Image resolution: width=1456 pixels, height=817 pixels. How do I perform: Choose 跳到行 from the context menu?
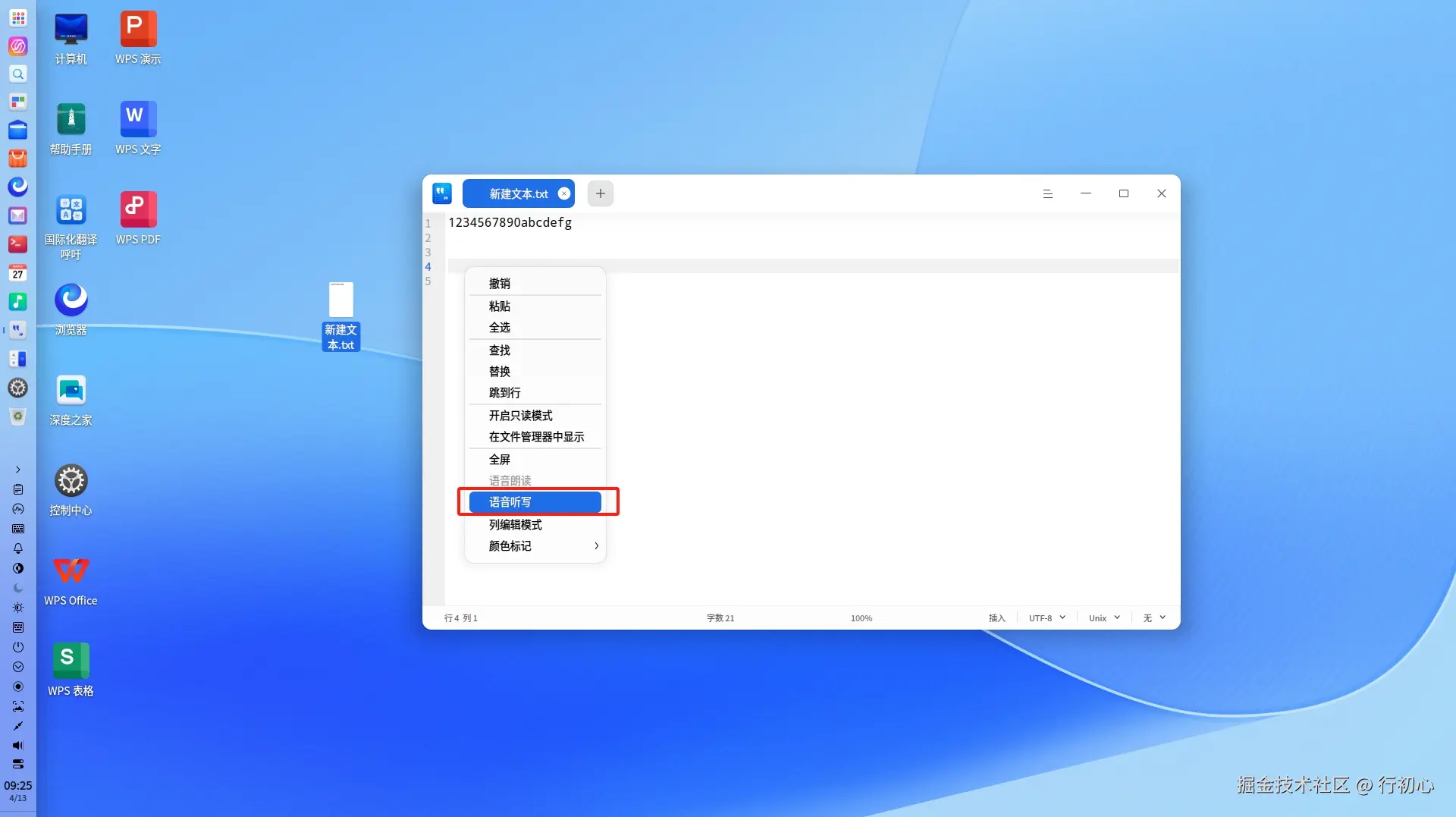pyautogui.click(x=535, y=393)
